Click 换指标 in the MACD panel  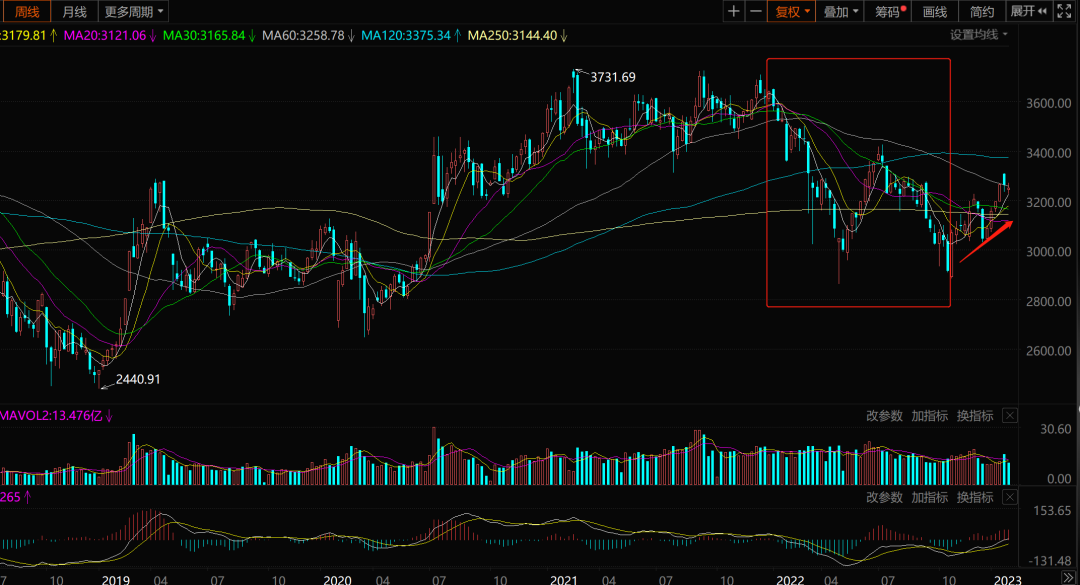pyautogui.click(x=975, y=497)
